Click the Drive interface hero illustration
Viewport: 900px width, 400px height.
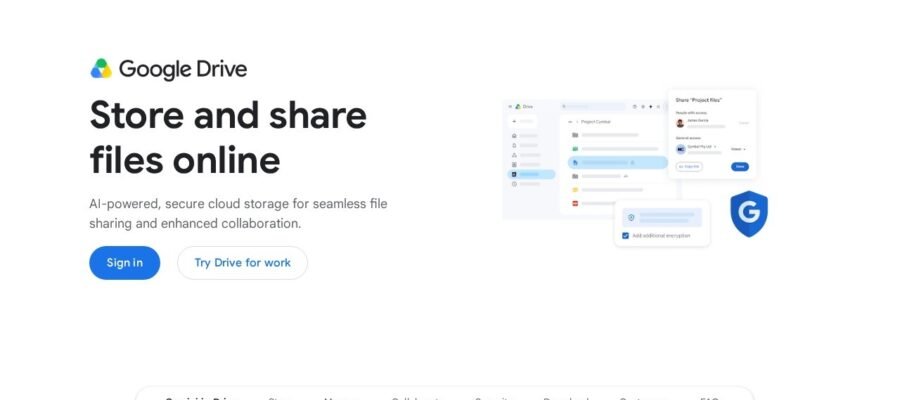tap(635, 168)
